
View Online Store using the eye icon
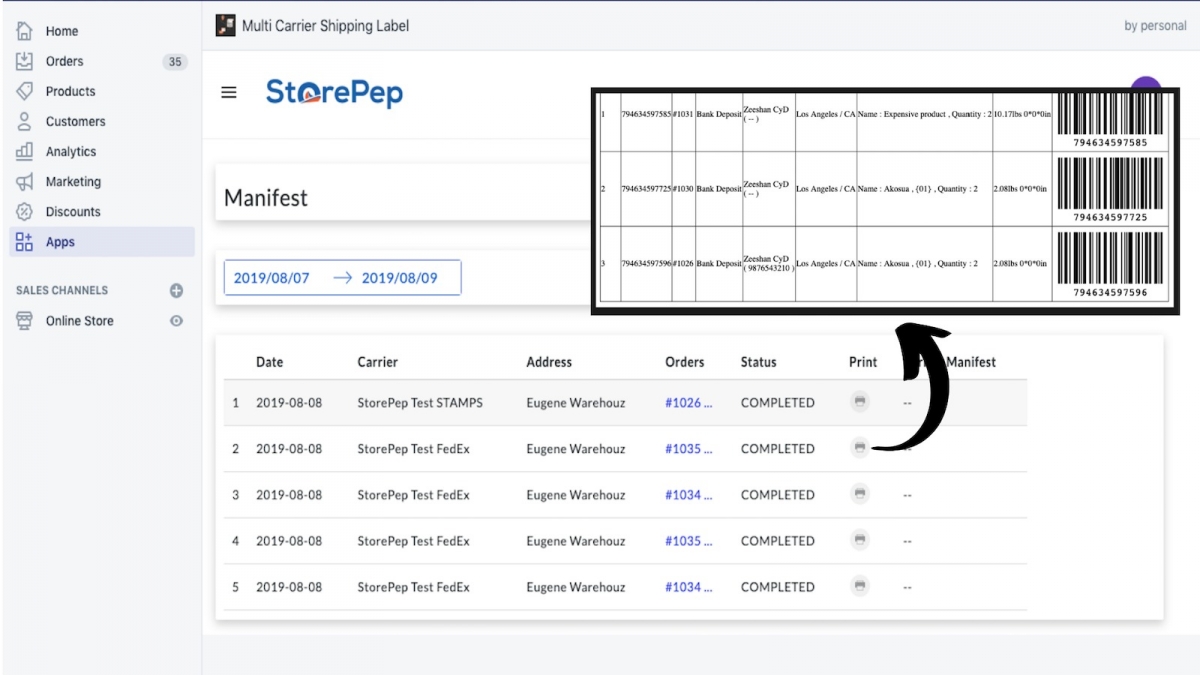[x=176, y=321]
